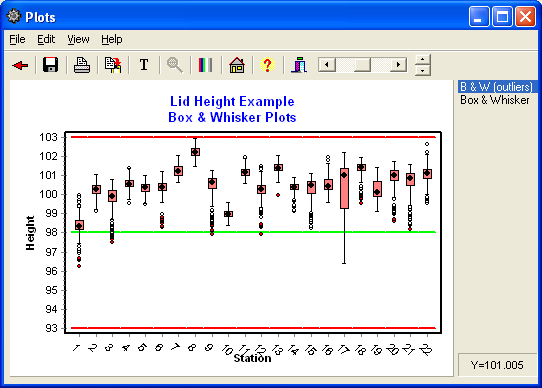Click the building tower toolbar icon
The image size is (542, 388).
coord(299,65)
